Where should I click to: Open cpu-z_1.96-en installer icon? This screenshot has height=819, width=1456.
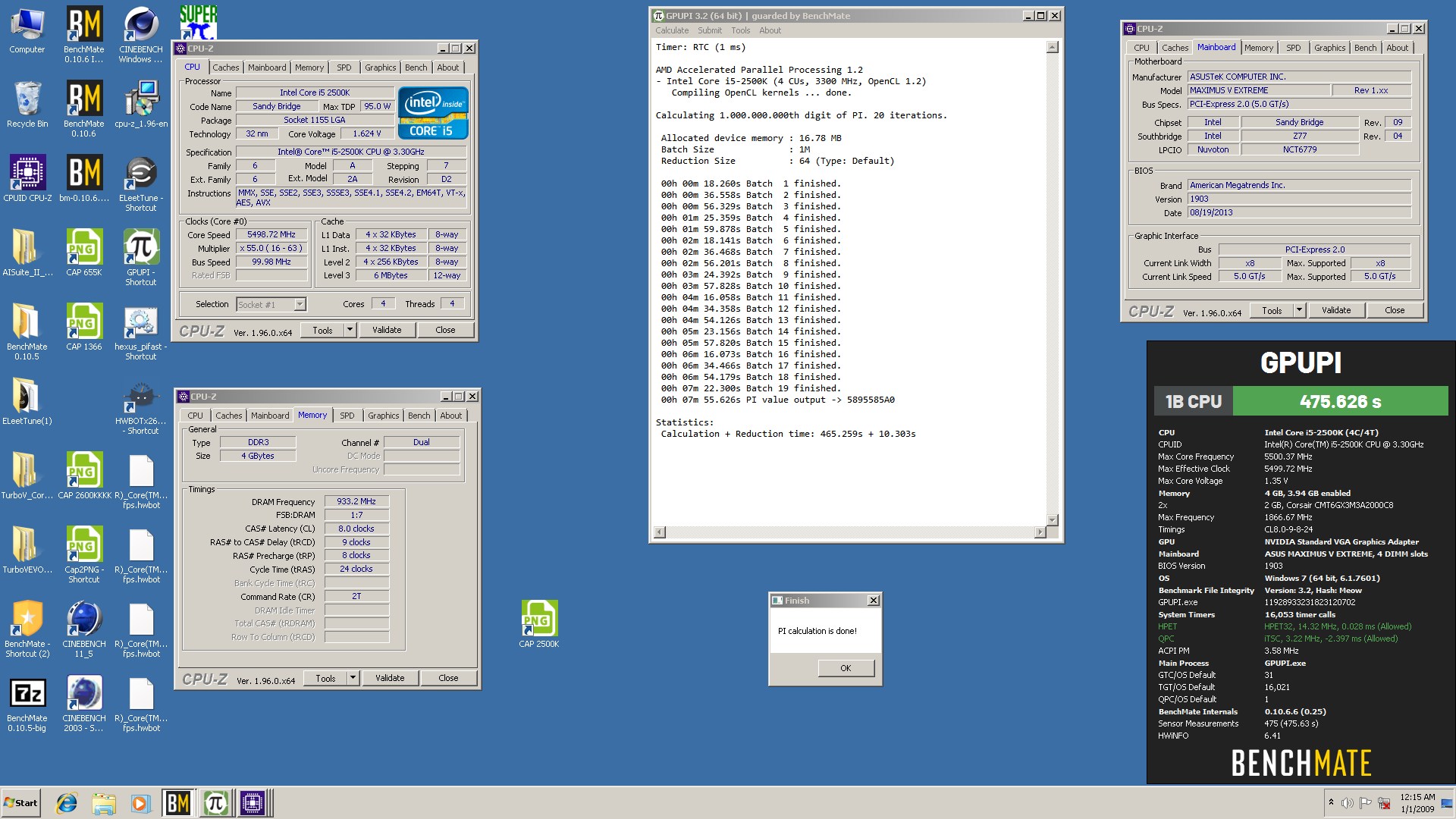pos(141,105)
